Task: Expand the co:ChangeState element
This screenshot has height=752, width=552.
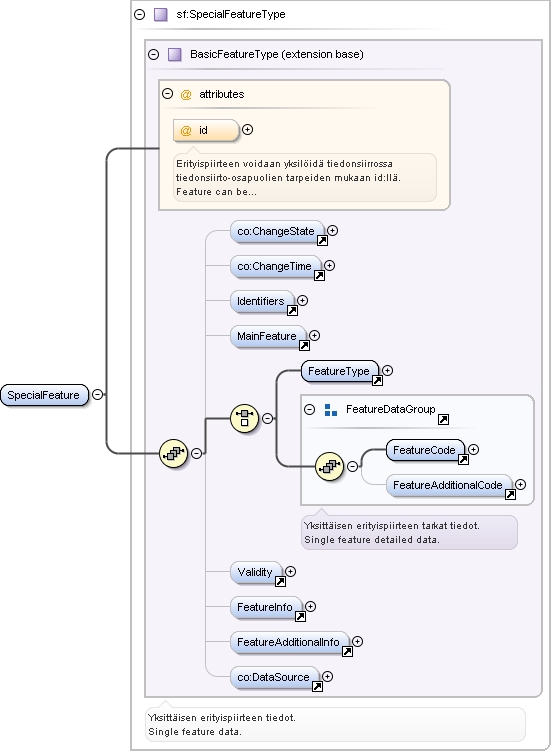Action: pos(332,231)
